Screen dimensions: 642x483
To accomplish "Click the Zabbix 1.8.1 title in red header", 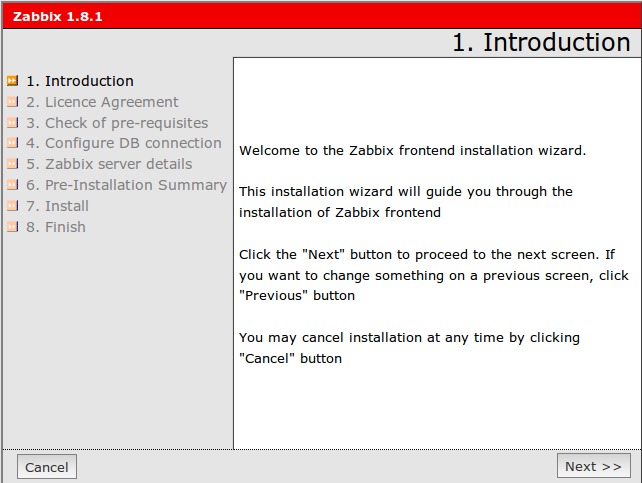I will [x=57, y=17].
